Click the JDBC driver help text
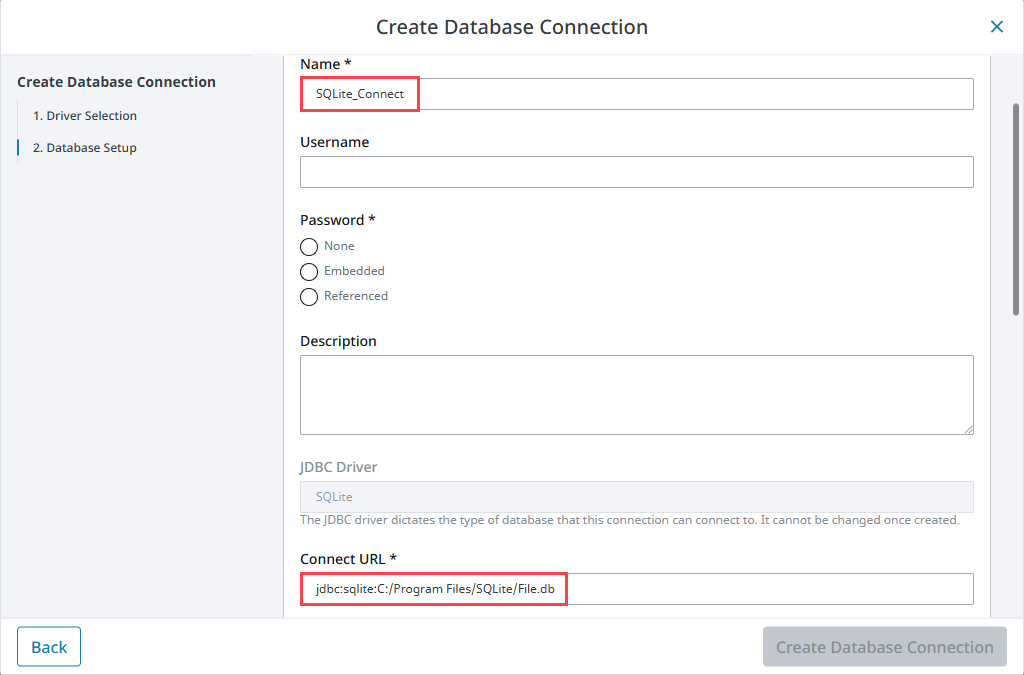This screenshot has height=675, width=1024. click(x=629, y=520)
